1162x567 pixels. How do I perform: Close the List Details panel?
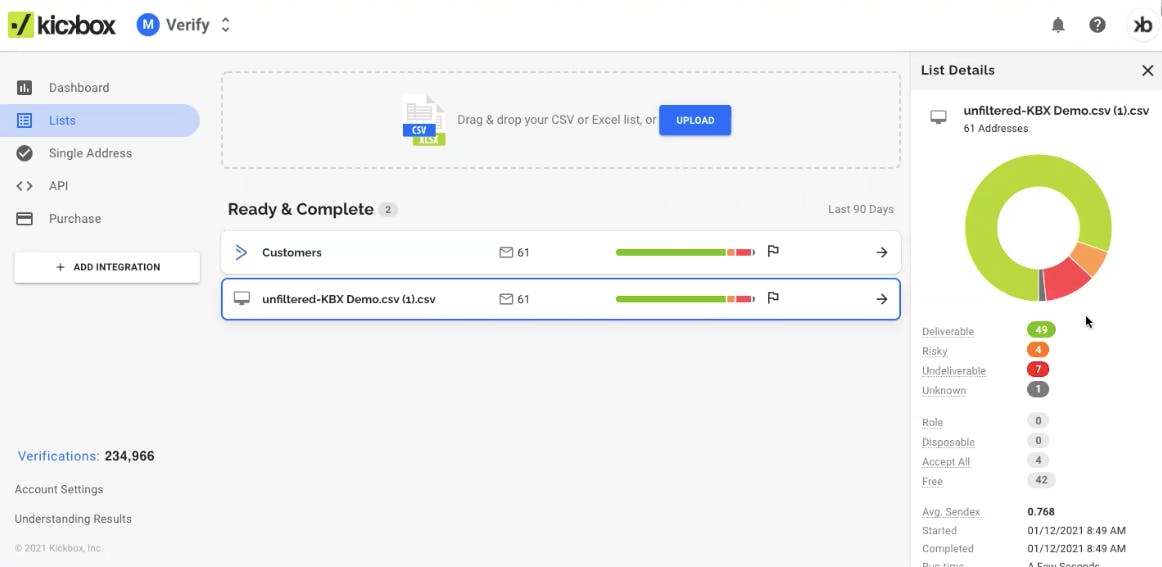tap(1148, 70)
